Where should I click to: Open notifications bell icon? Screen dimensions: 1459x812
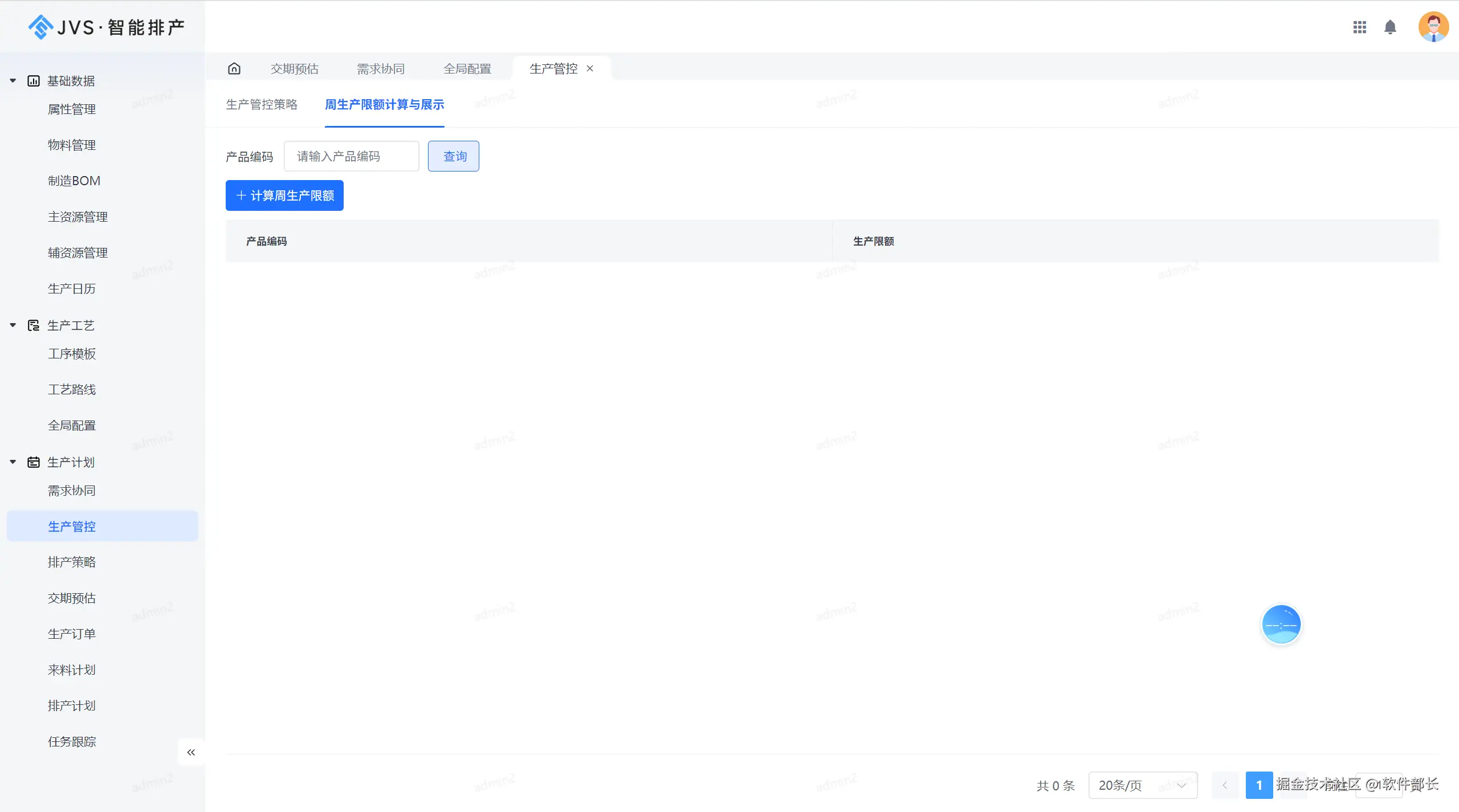tap(1390, 27)
